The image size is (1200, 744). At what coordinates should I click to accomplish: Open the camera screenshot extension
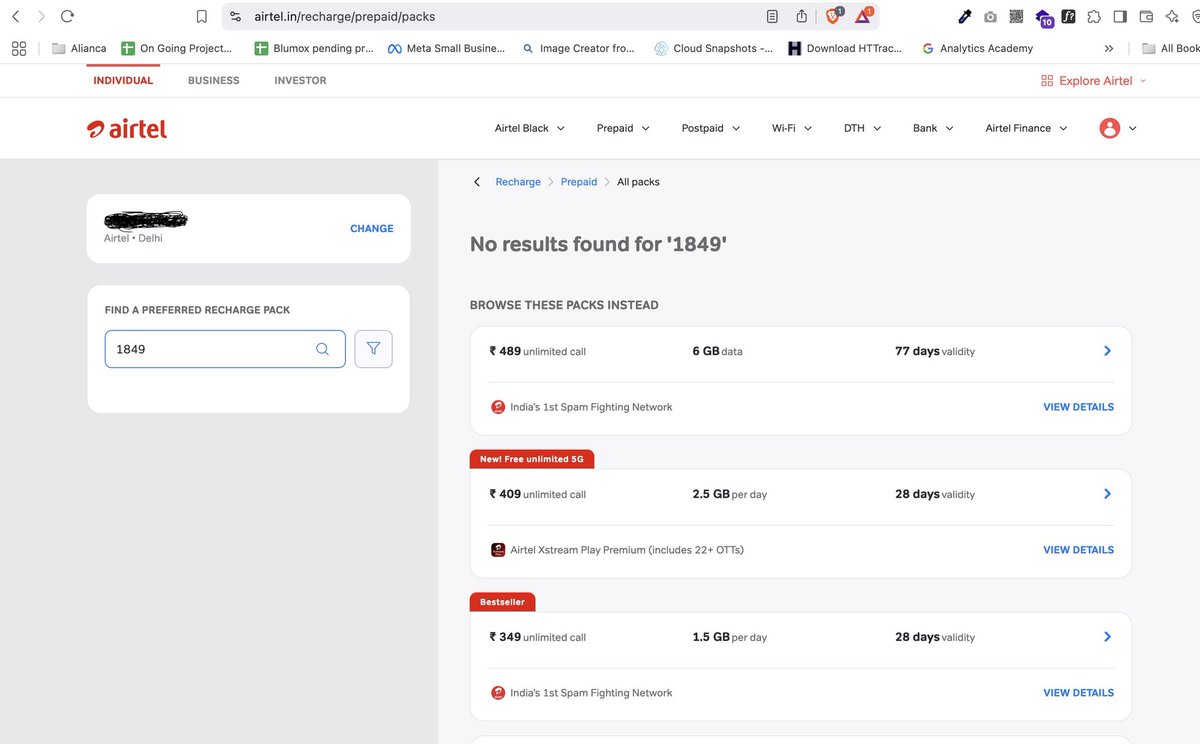click(990, 17)
